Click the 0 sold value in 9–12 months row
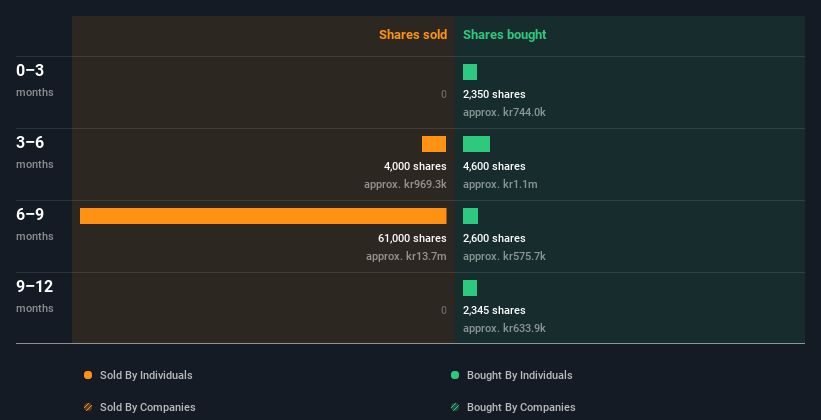The width and height of the screenshot is (821, 420). coord(444,310)
